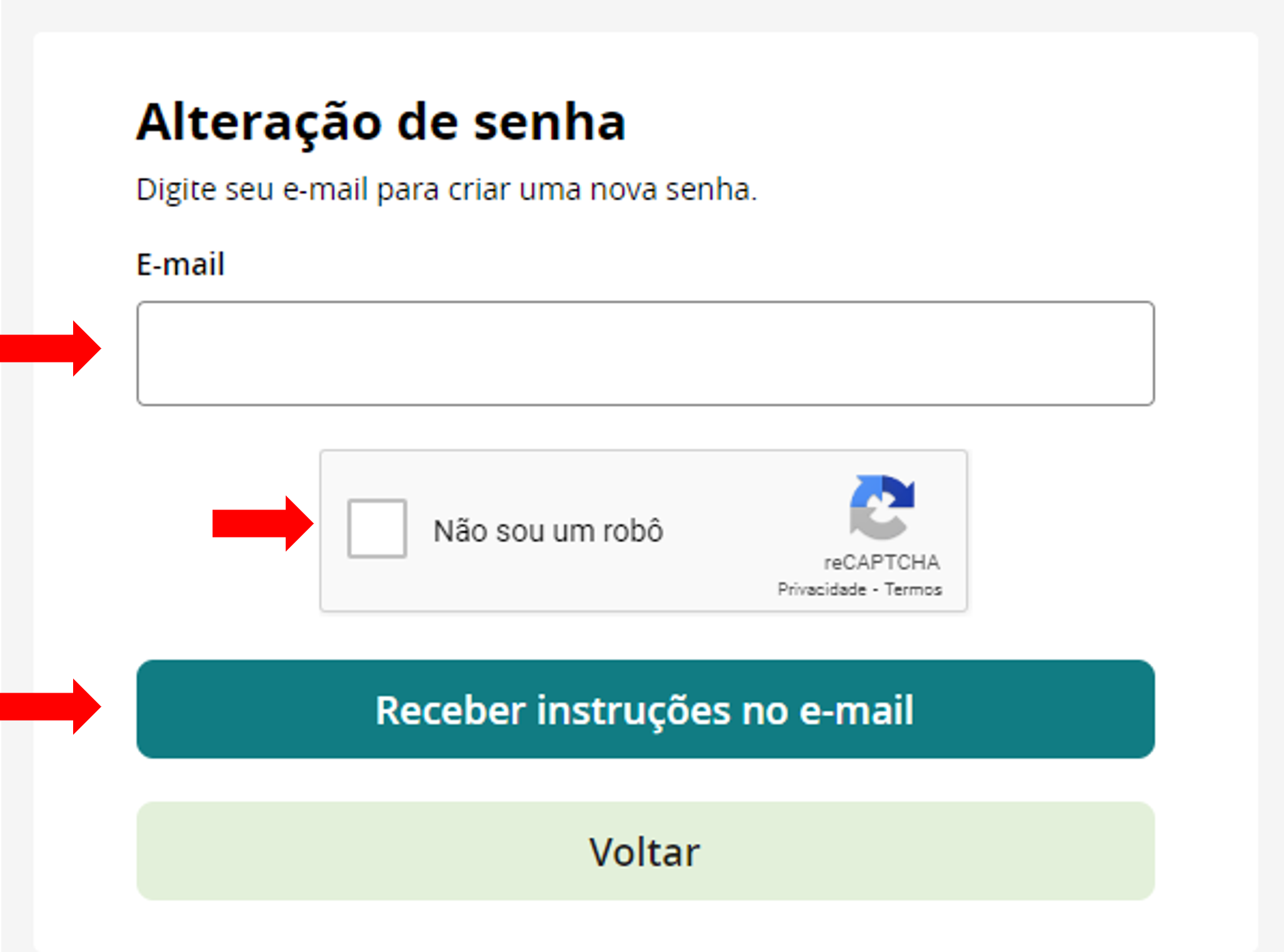Viewport: 1284px width, 952px height.
Task: Click the red arrow pointing at reCAPTCHA
Action: 263,524
